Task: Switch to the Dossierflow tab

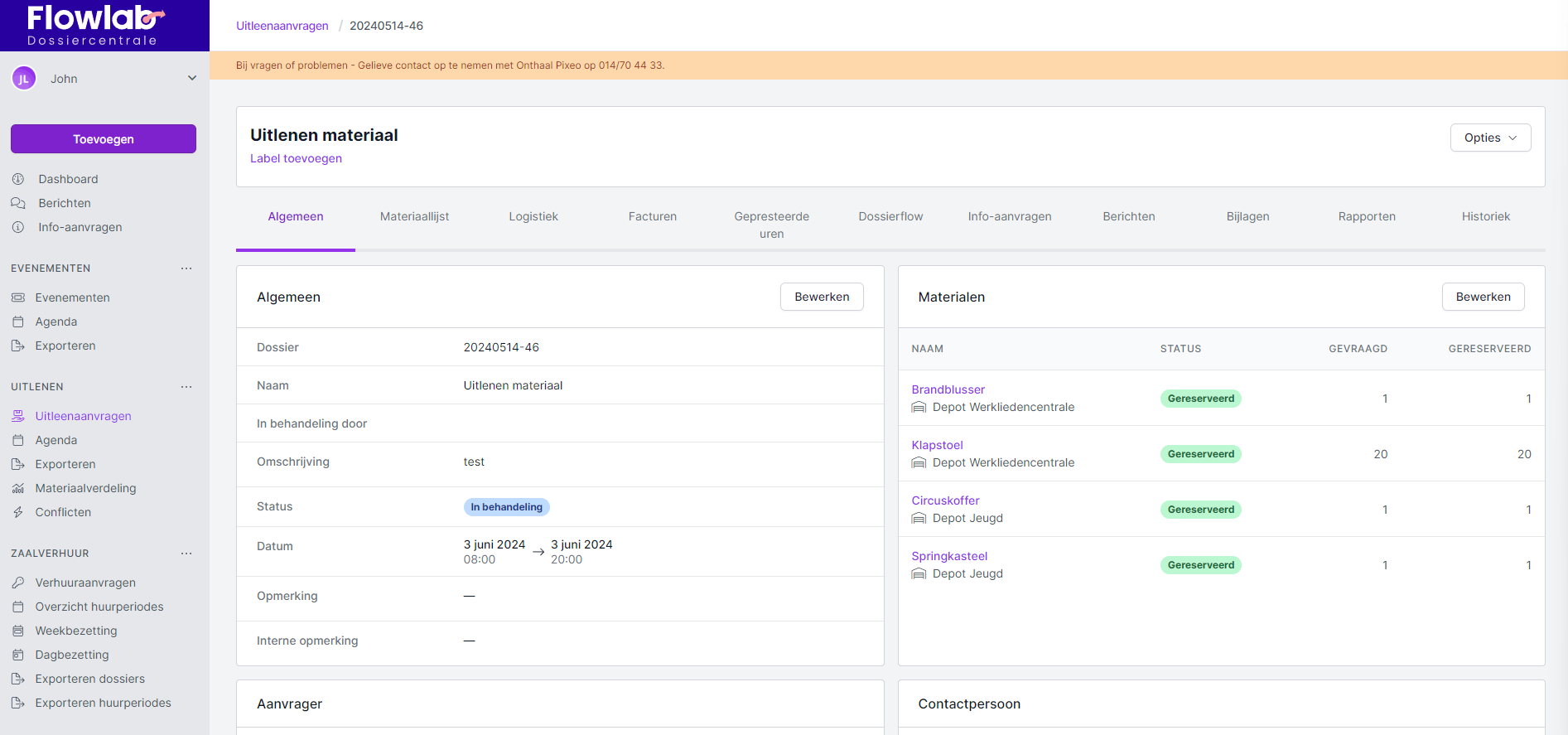Action: pos(890,216)
